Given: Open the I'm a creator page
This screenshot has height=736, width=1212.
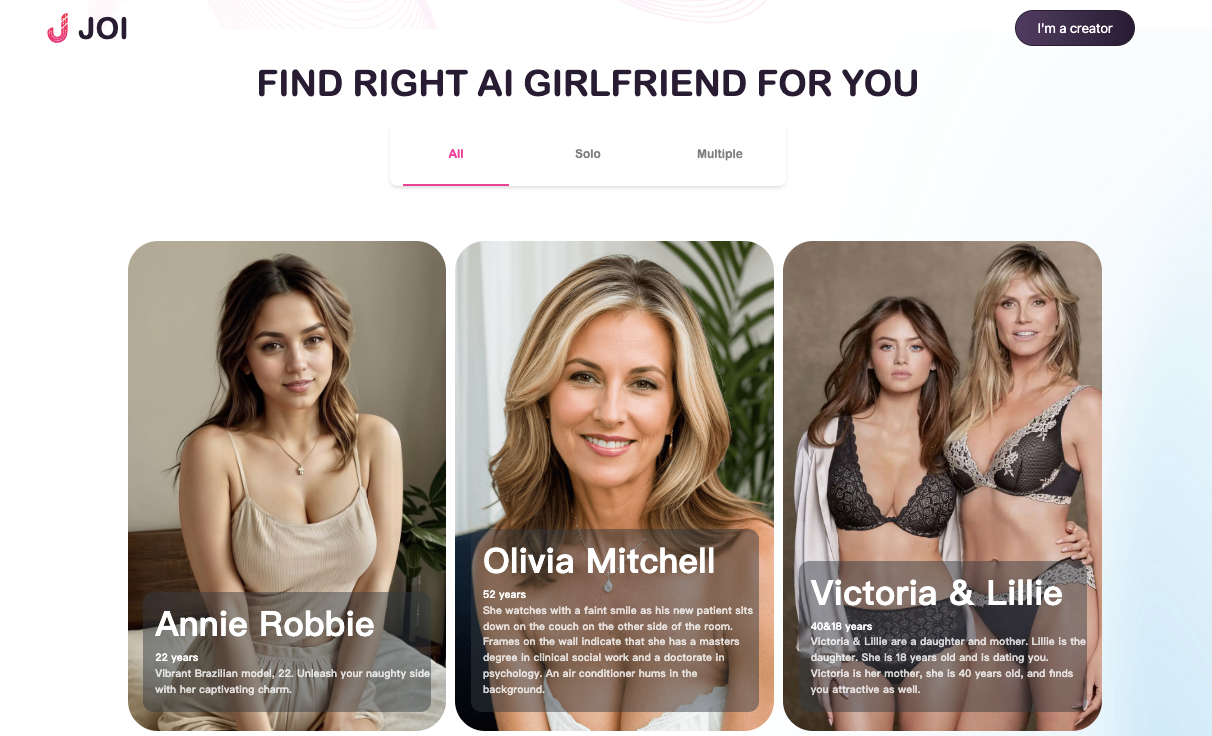Looking at the screenshot, I should 1075,28.
